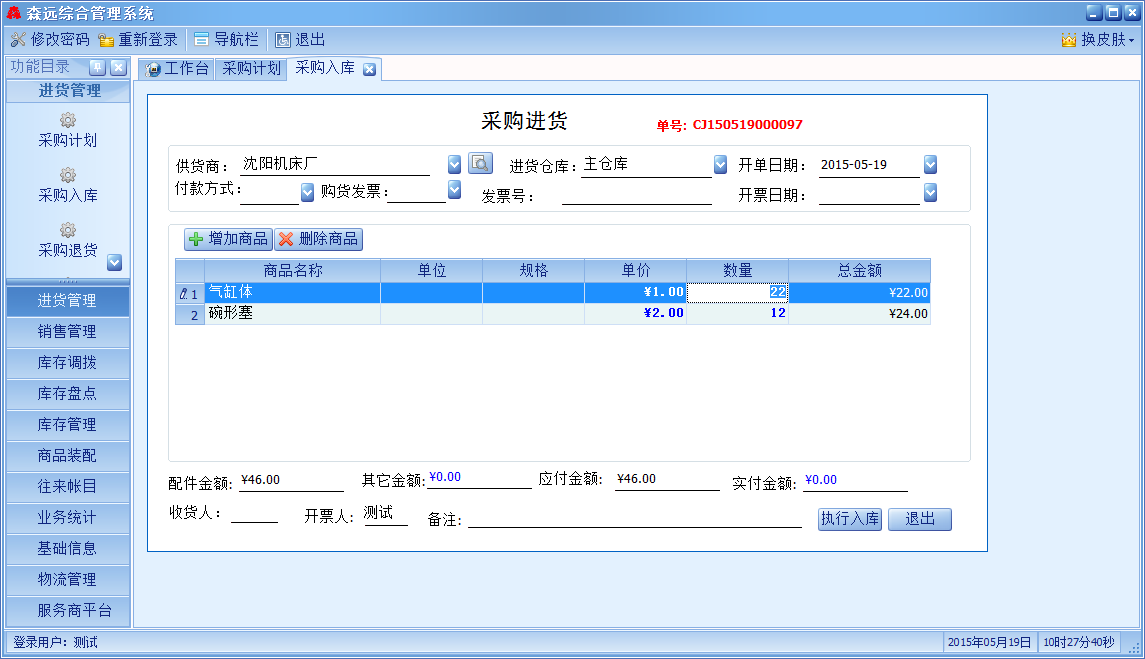Expand the 付款方式 dropdown
The image size is (1145, 659).
pos(307,192)
